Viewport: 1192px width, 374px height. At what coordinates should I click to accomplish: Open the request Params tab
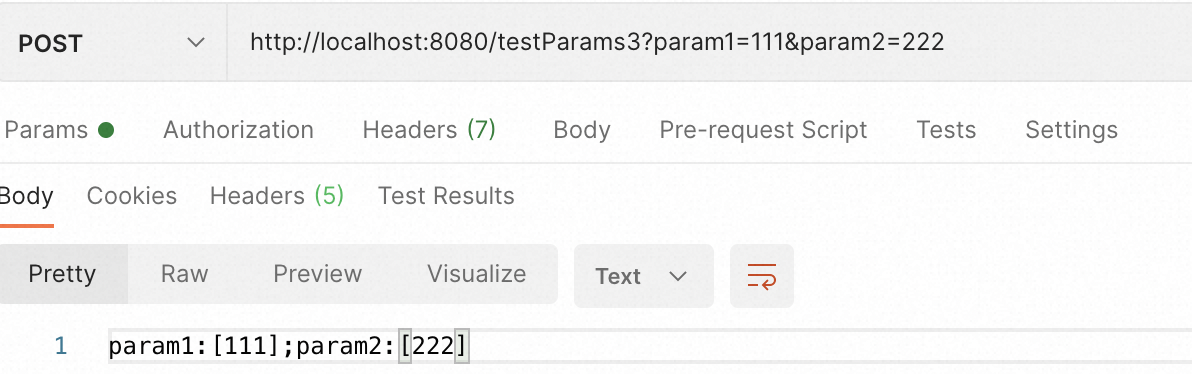point(59,130)
